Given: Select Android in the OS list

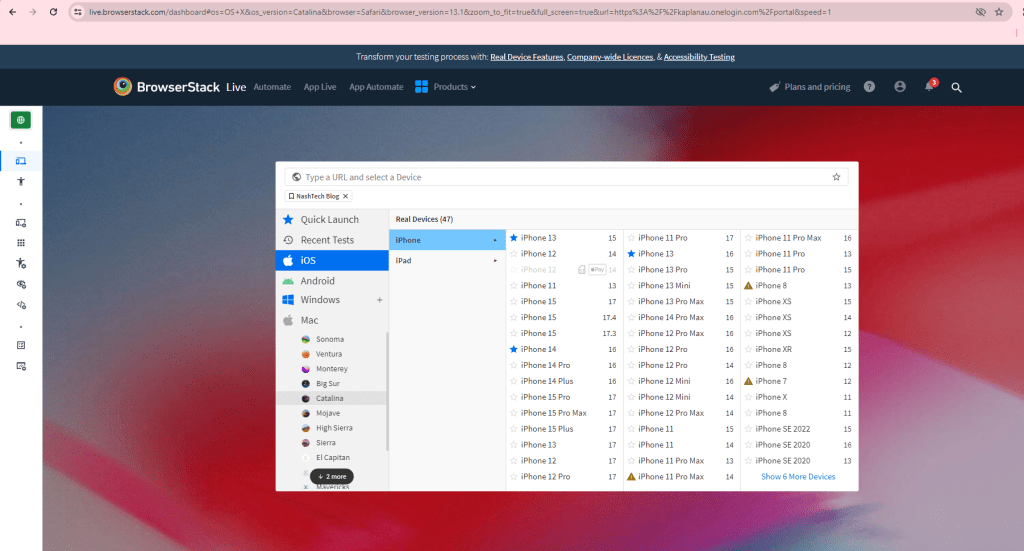Looking at the screenshot, I should (317, 281).
